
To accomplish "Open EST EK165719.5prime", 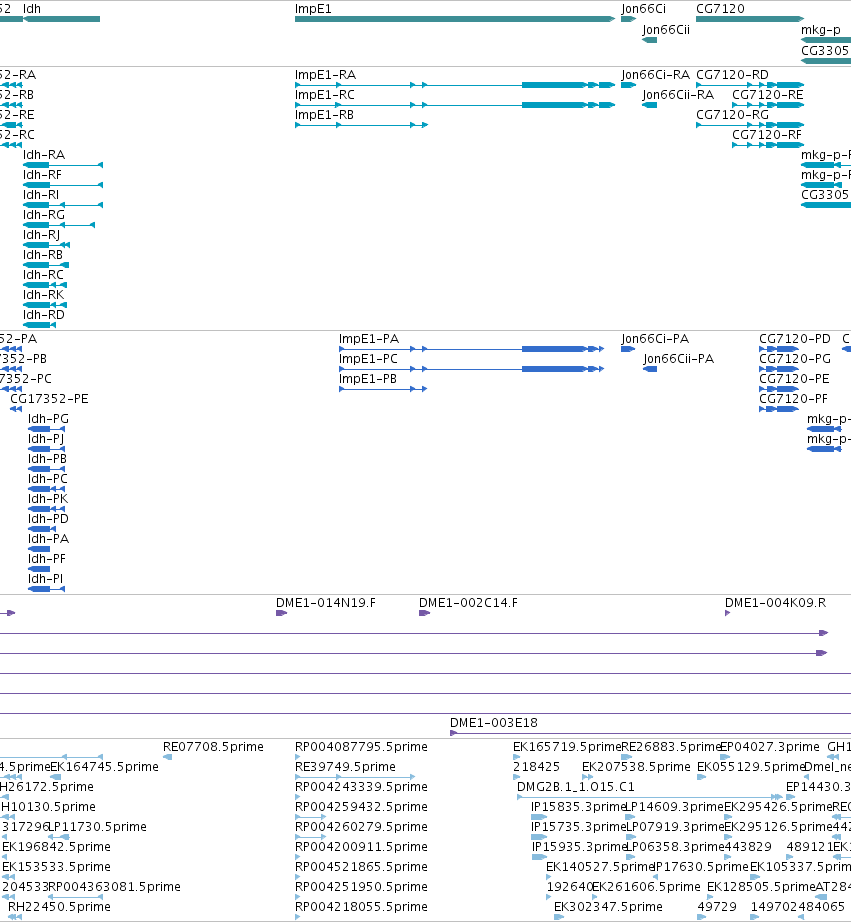I will pyautogui.click(x=516, y=757).
